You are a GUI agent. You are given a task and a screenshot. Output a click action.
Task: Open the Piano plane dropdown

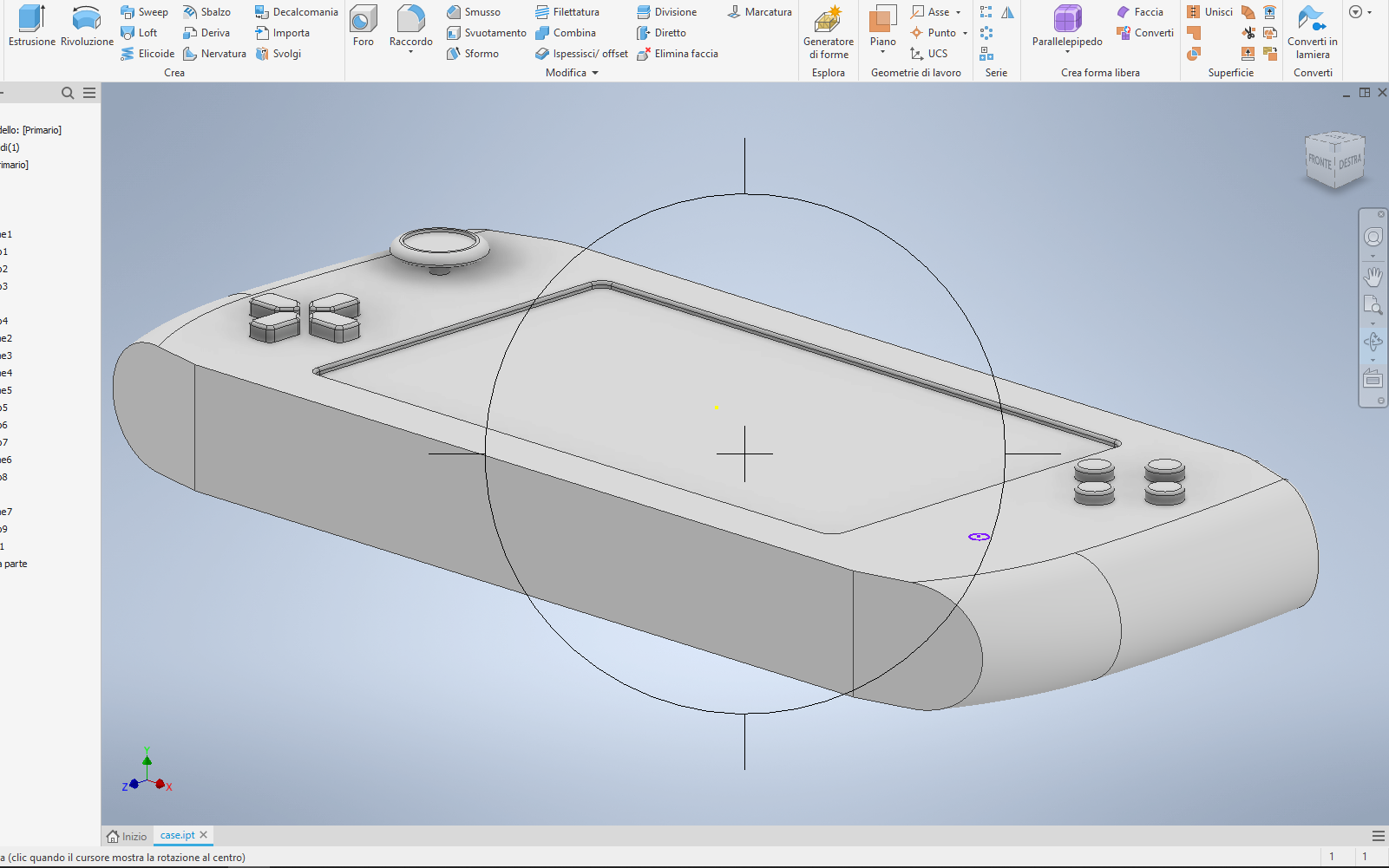point(883,52)
